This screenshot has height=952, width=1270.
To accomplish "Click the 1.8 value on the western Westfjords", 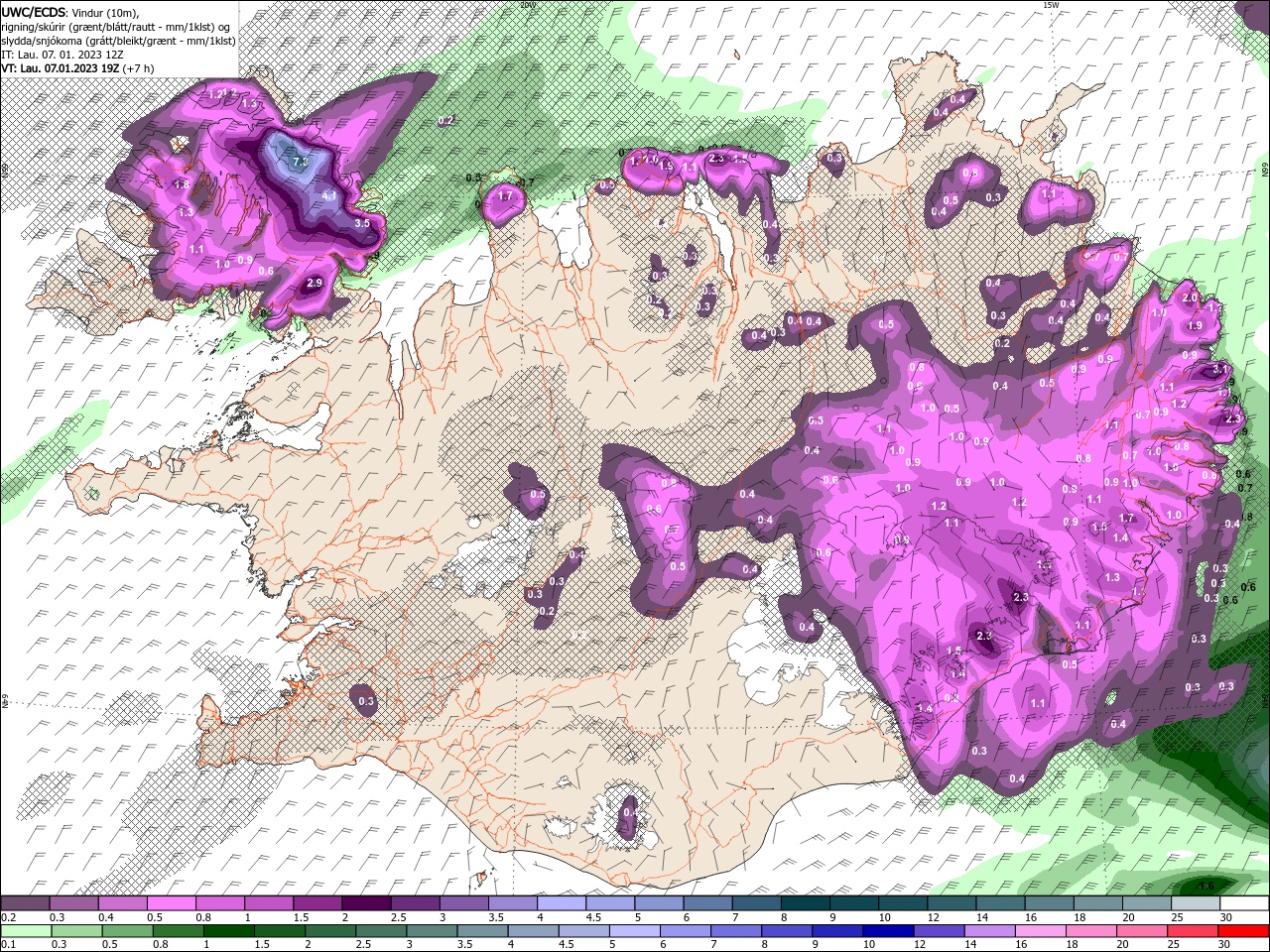I will [183, 184].
